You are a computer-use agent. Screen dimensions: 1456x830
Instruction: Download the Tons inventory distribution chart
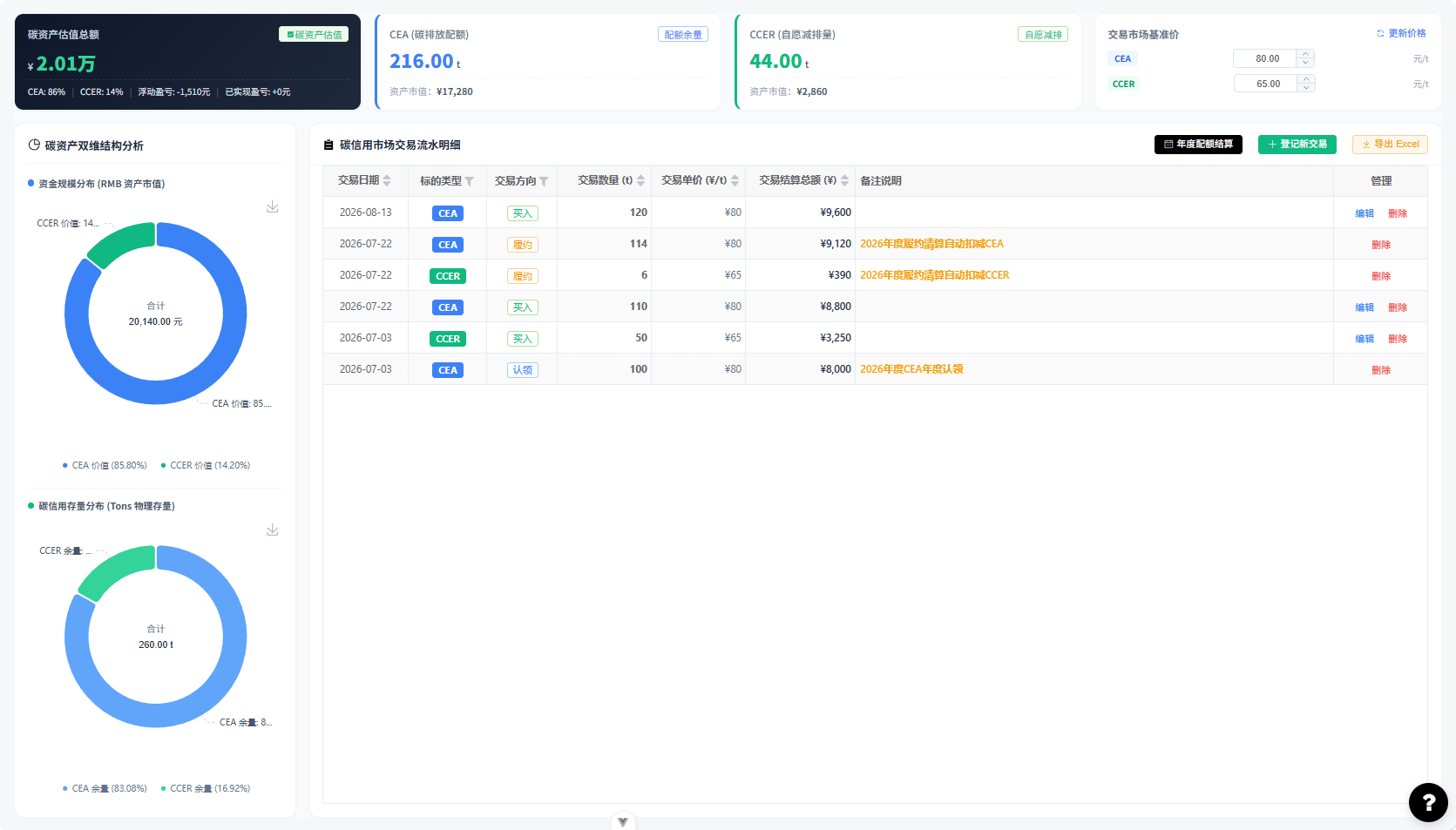[273, 530]
